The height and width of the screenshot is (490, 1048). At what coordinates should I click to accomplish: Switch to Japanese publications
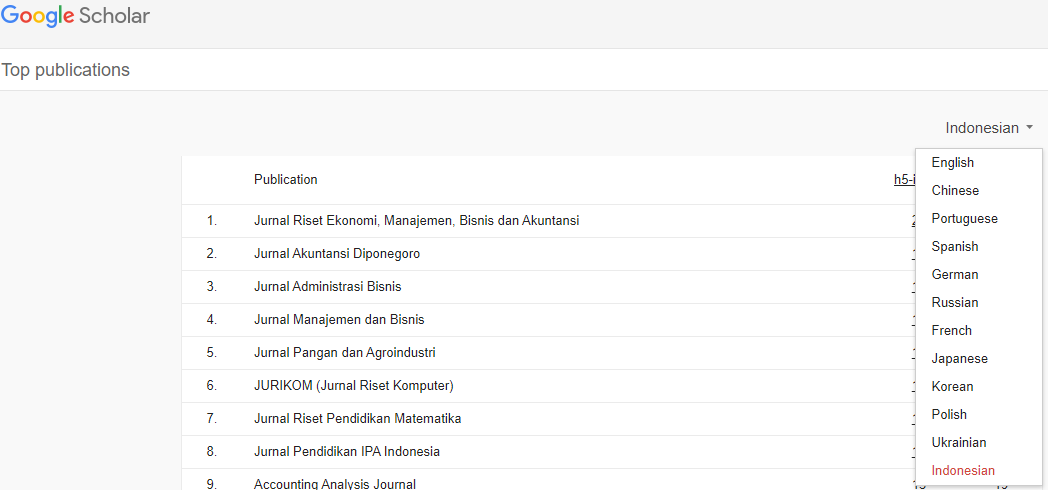959,359
